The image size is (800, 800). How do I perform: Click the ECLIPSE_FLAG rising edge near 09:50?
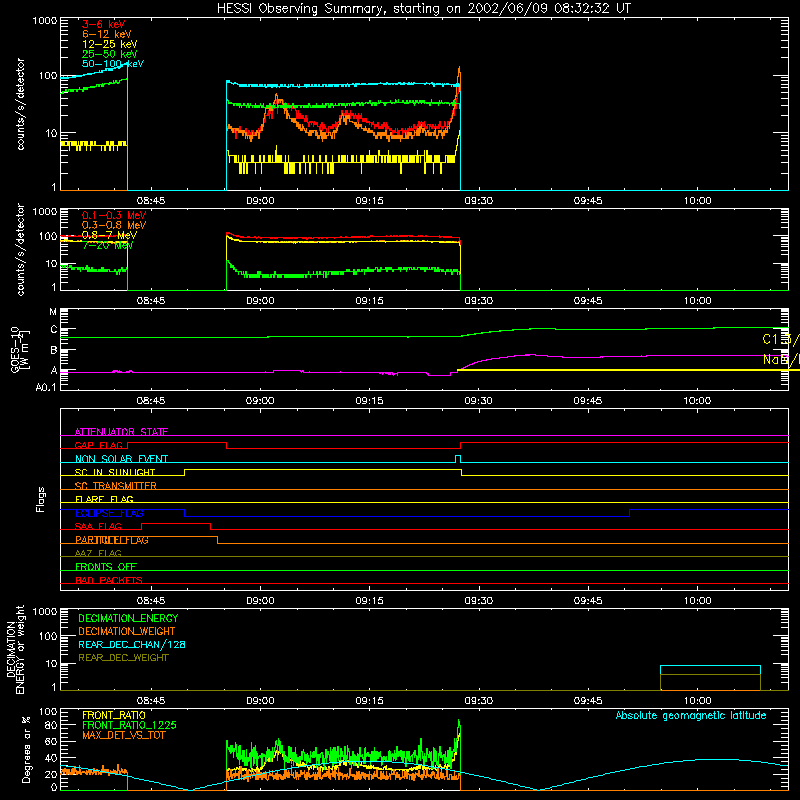pos(630,513)
